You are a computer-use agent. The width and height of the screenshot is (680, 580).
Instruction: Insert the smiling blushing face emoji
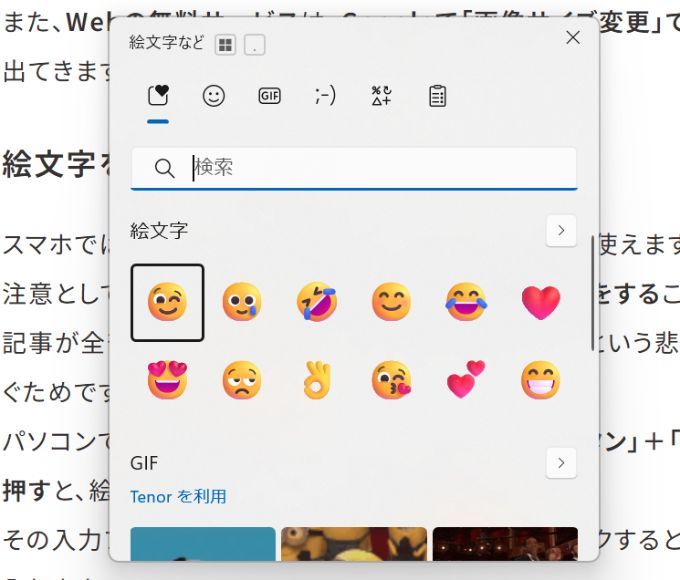[x=391, y=302]
